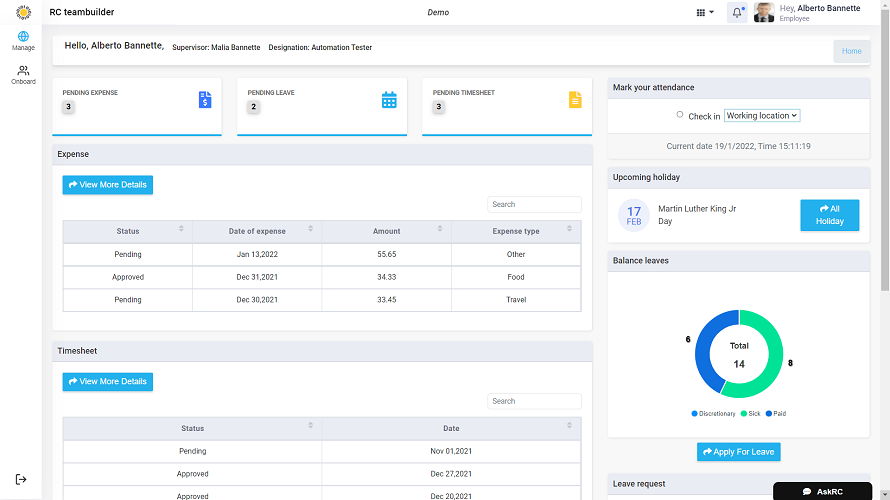Viewport: 890px width, 500px height.
Task: Click the Expense table search field
Action: click(x=534, y=204)
